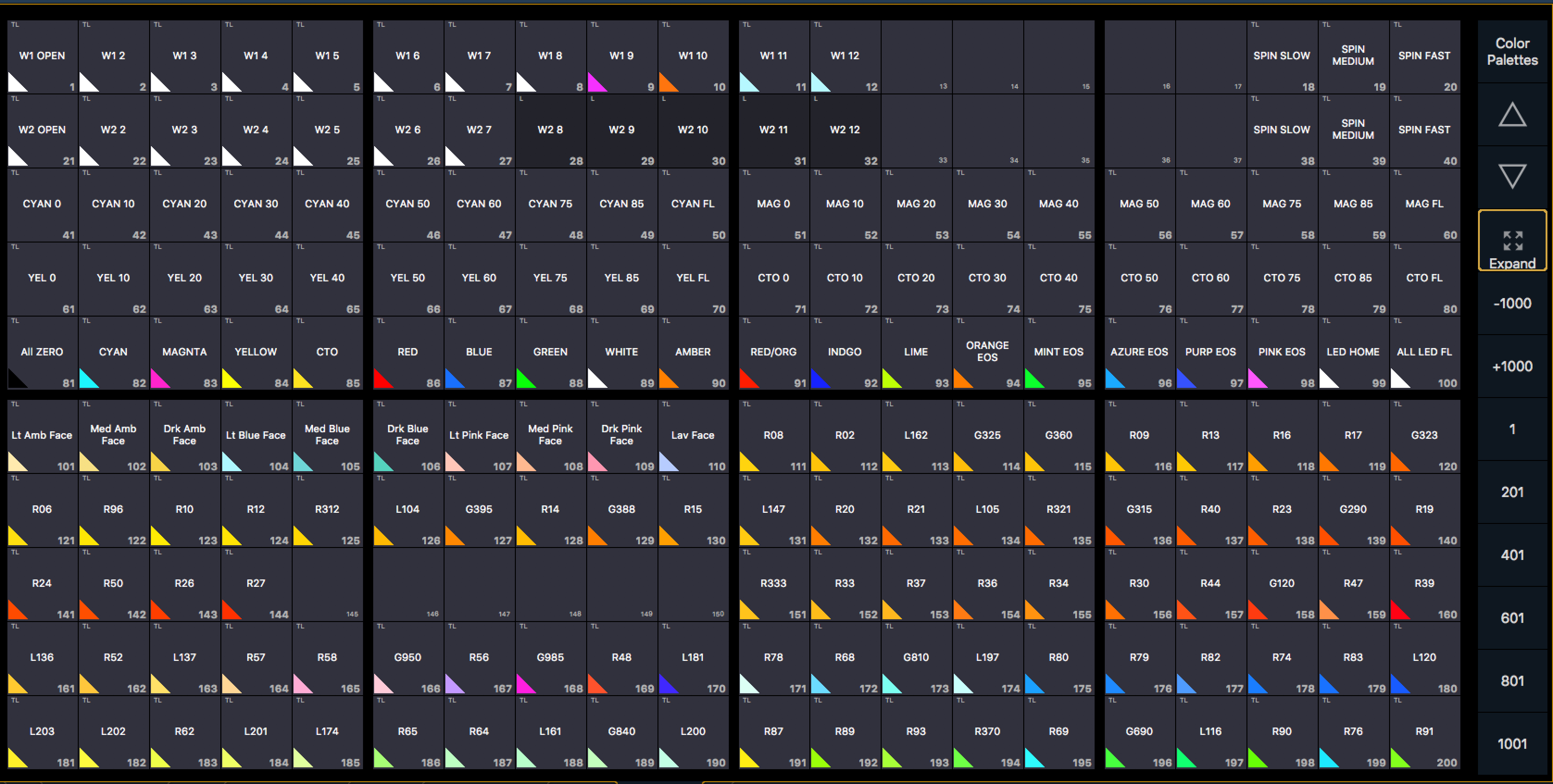Select the RED color palette 86
The height and width of the screenshot is (784, 1553).
click(408, 354)
